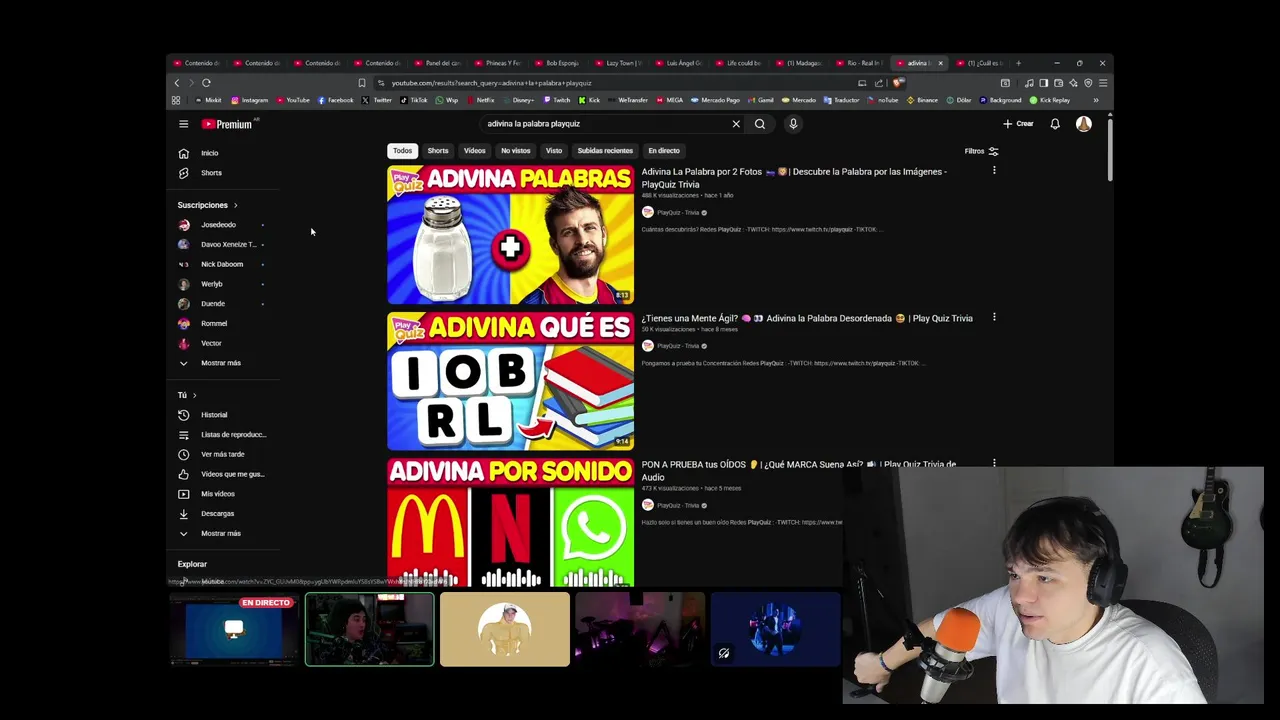Select the Subidas recientes chip

[x=605, y=151]
